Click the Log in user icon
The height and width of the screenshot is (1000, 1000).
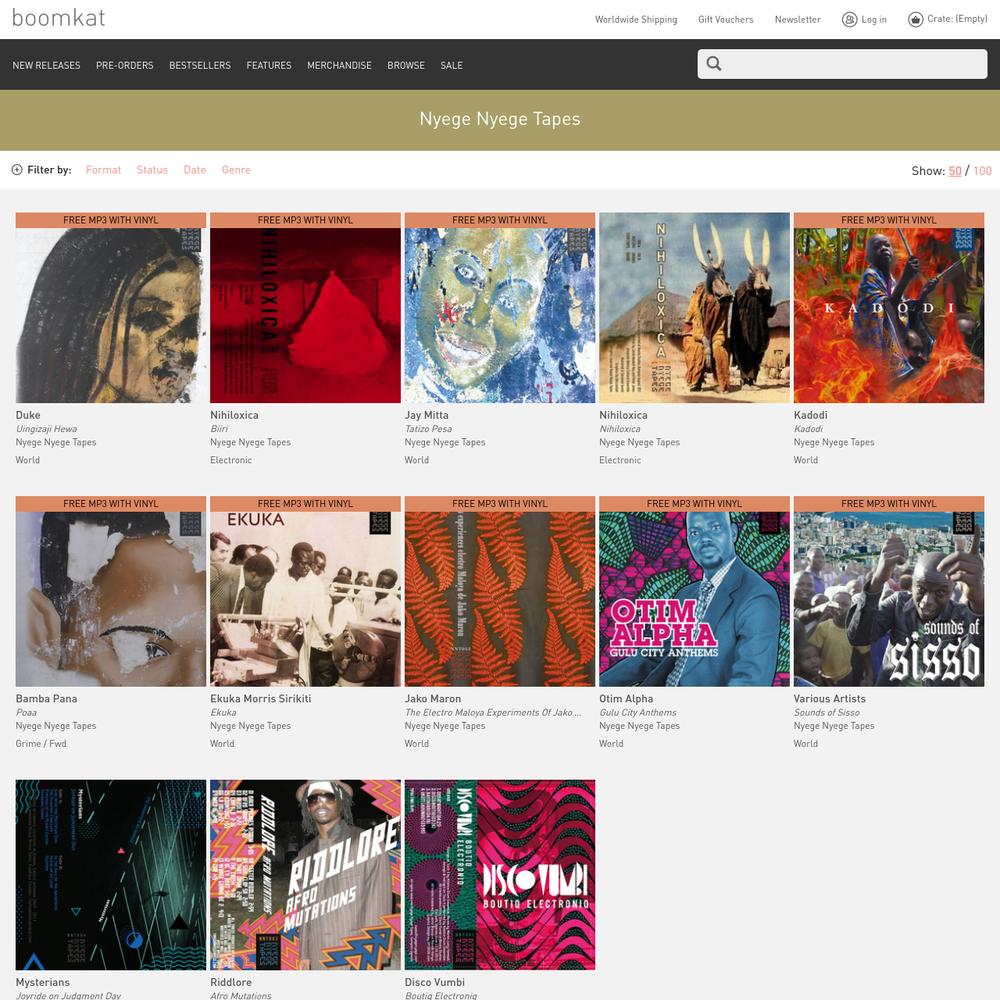pyautogui.click(x=849, y=20)
